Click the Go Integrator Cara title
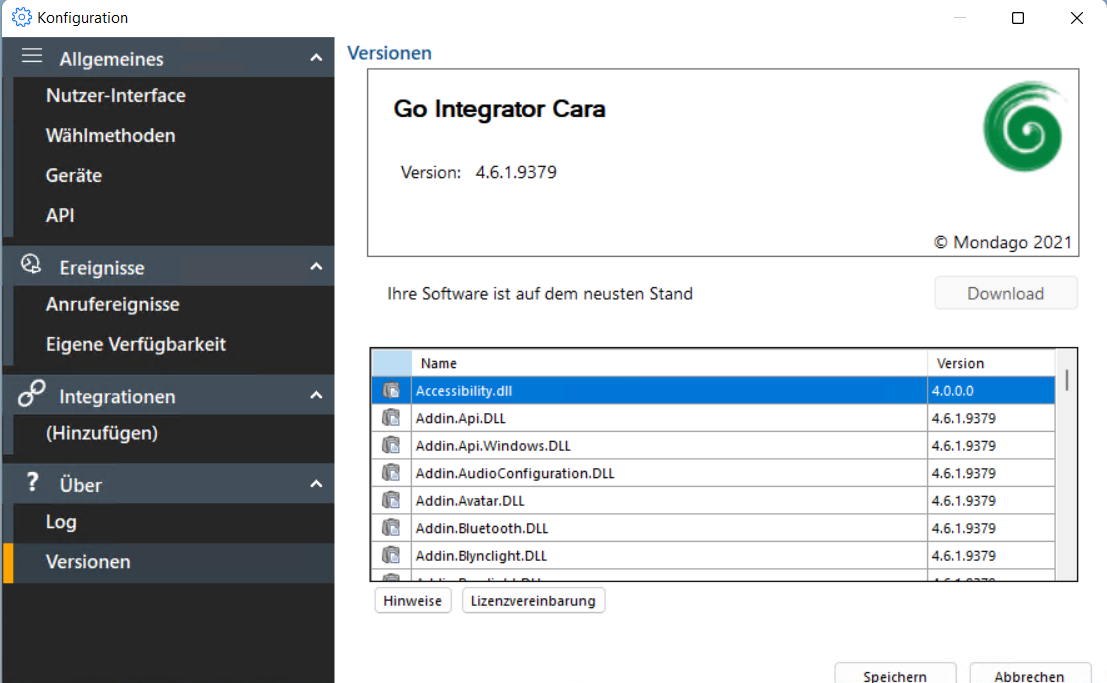1107x683 pixels. [499, 109]
